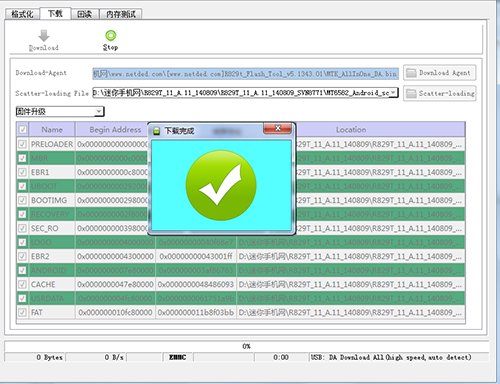Click the EMMC status bar entry

177,357
